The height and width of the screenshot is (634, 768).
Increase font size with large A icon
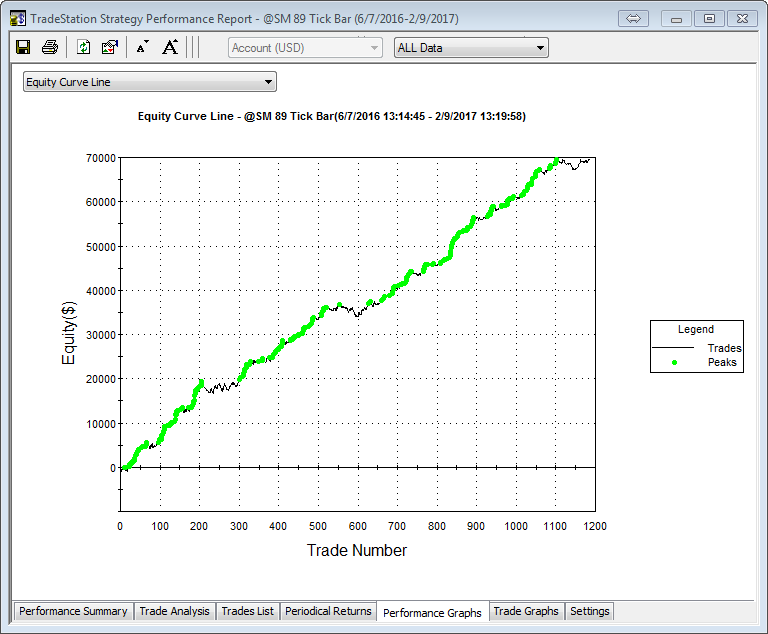170,47
